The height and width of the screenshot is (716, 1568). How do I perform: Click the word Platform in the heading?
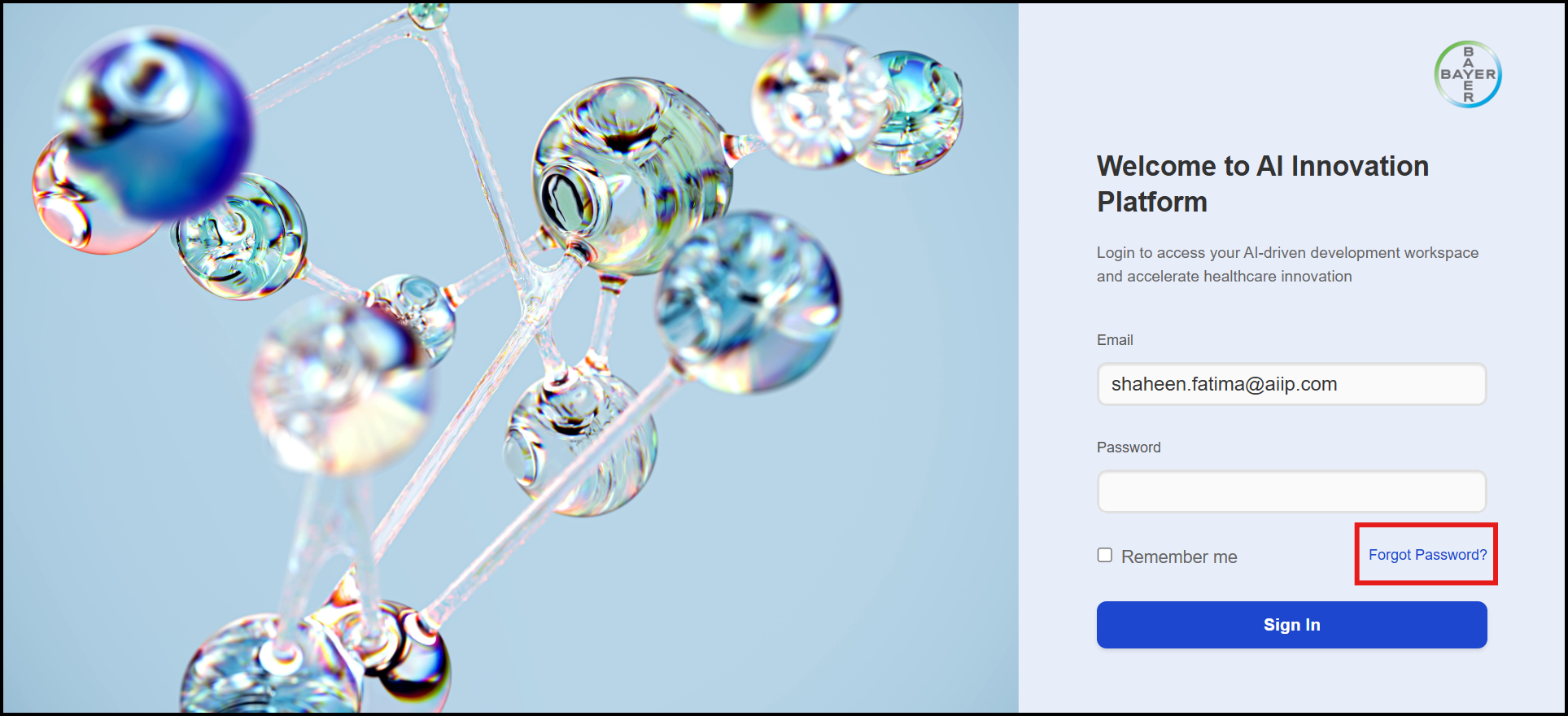click(1152, 202)
